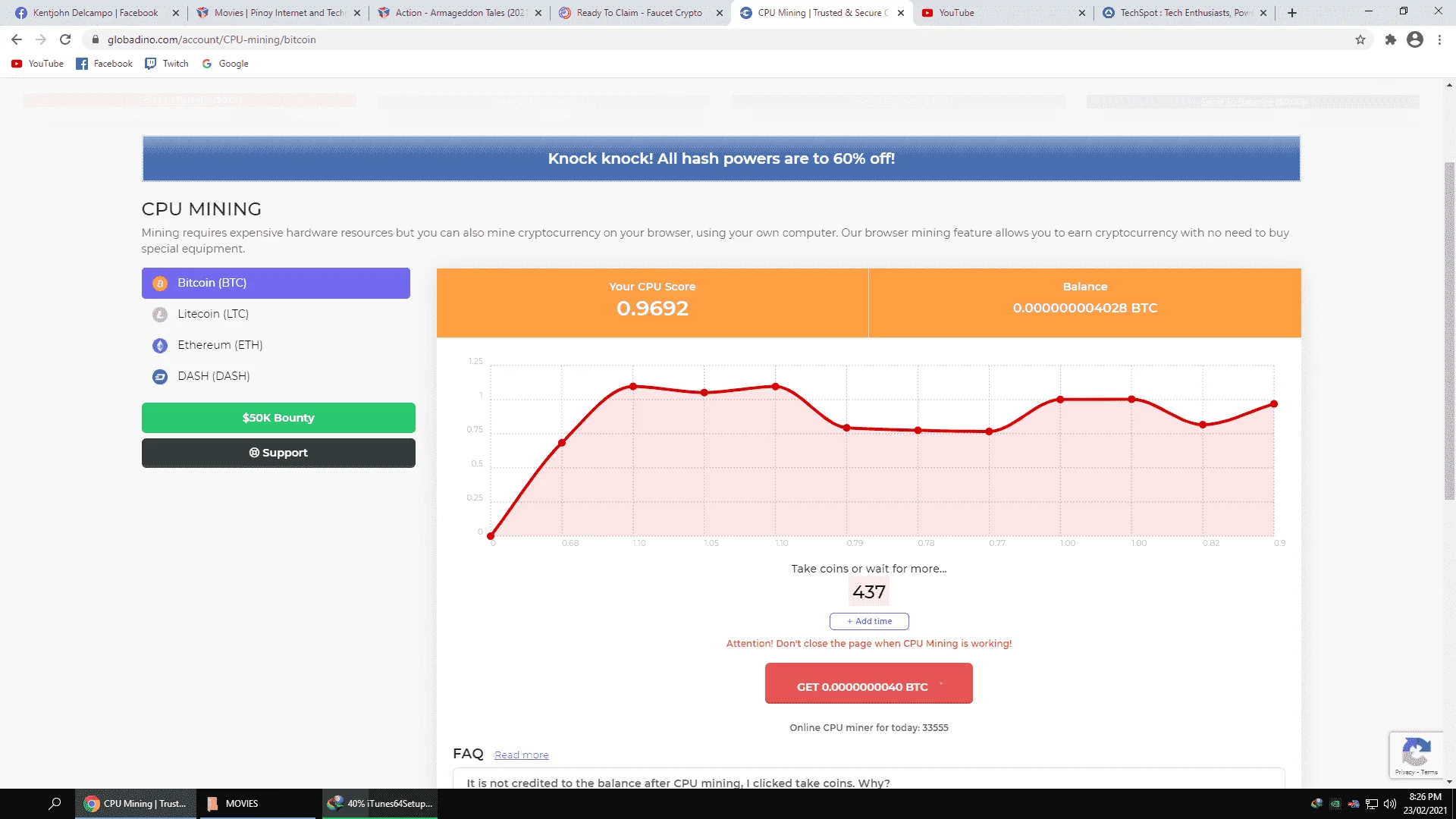
Task: Open the FAQ Read more link
Action: (522, 755)
